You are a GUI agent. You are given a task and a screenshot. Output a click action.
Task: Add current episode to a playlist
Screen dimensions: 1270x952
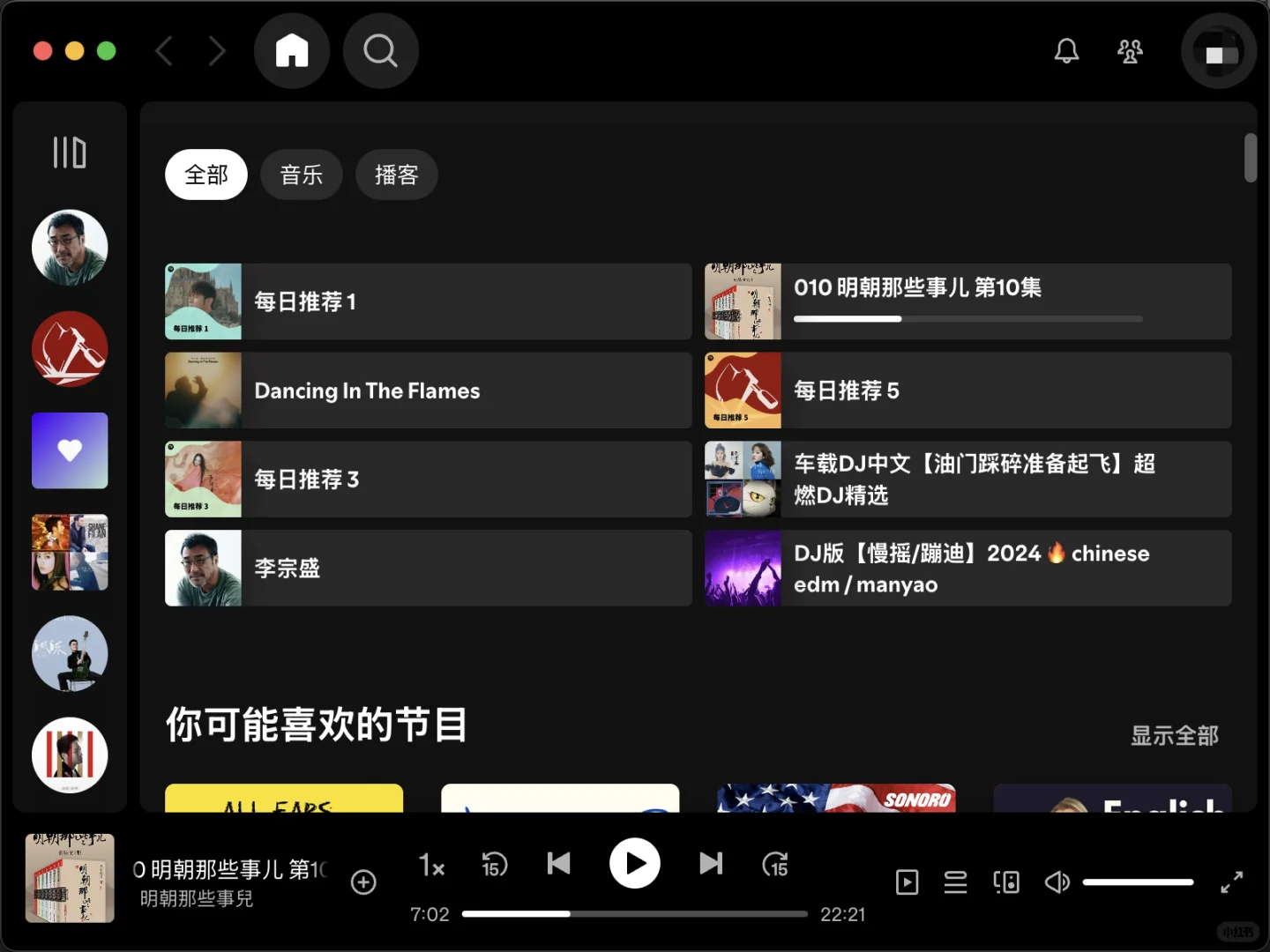coord(363,881)
